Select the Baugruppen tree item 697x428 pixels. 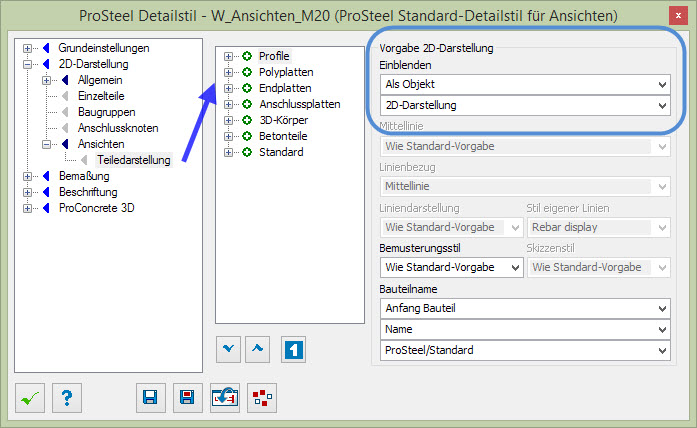pos(107,112)
